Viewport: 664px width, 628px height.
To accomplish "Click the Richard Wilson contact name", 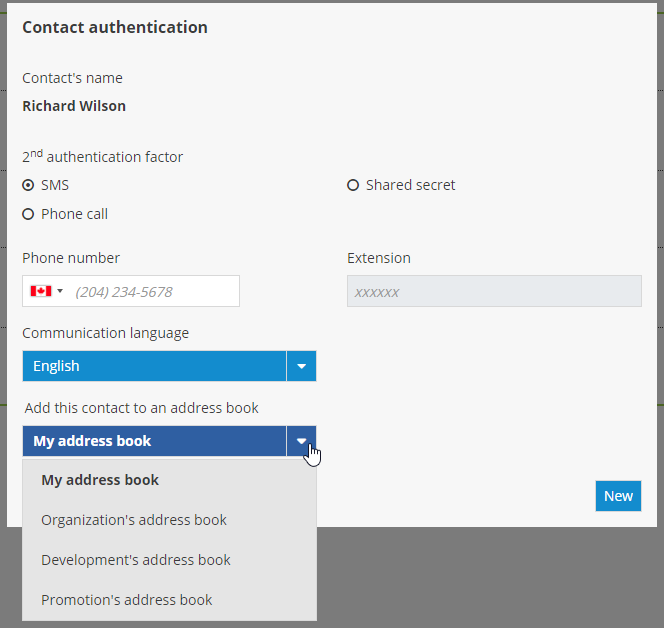I will pyautogui.click(x=74, y=106).
